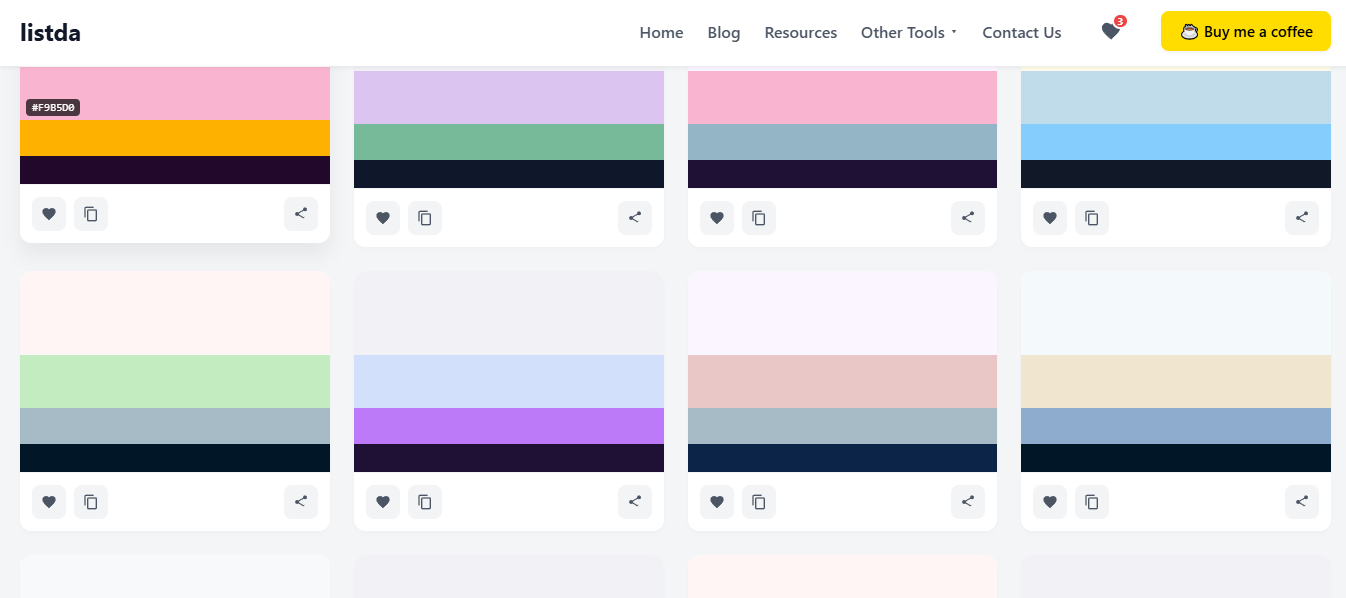Screen dimensions: 1346x598
Task: Select the dusty rose color stripe
Action: [x=842, y=381]
